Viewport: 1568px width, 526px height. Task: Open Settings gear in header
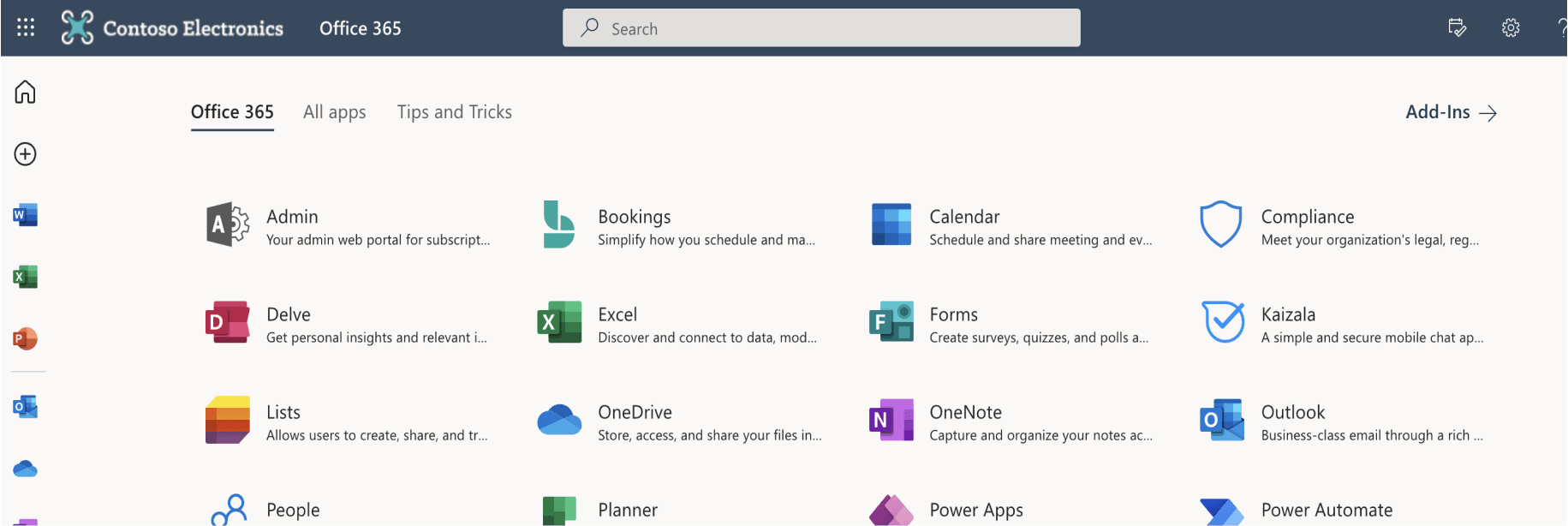pos(1511,27)
